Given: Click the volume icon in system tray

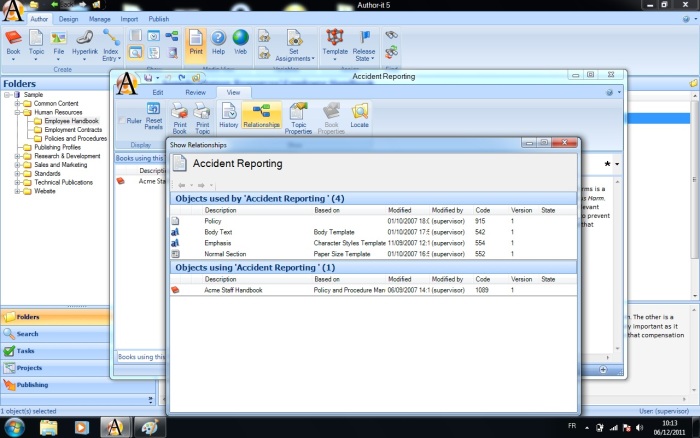Looking at the screenshot, I should 640,427.
